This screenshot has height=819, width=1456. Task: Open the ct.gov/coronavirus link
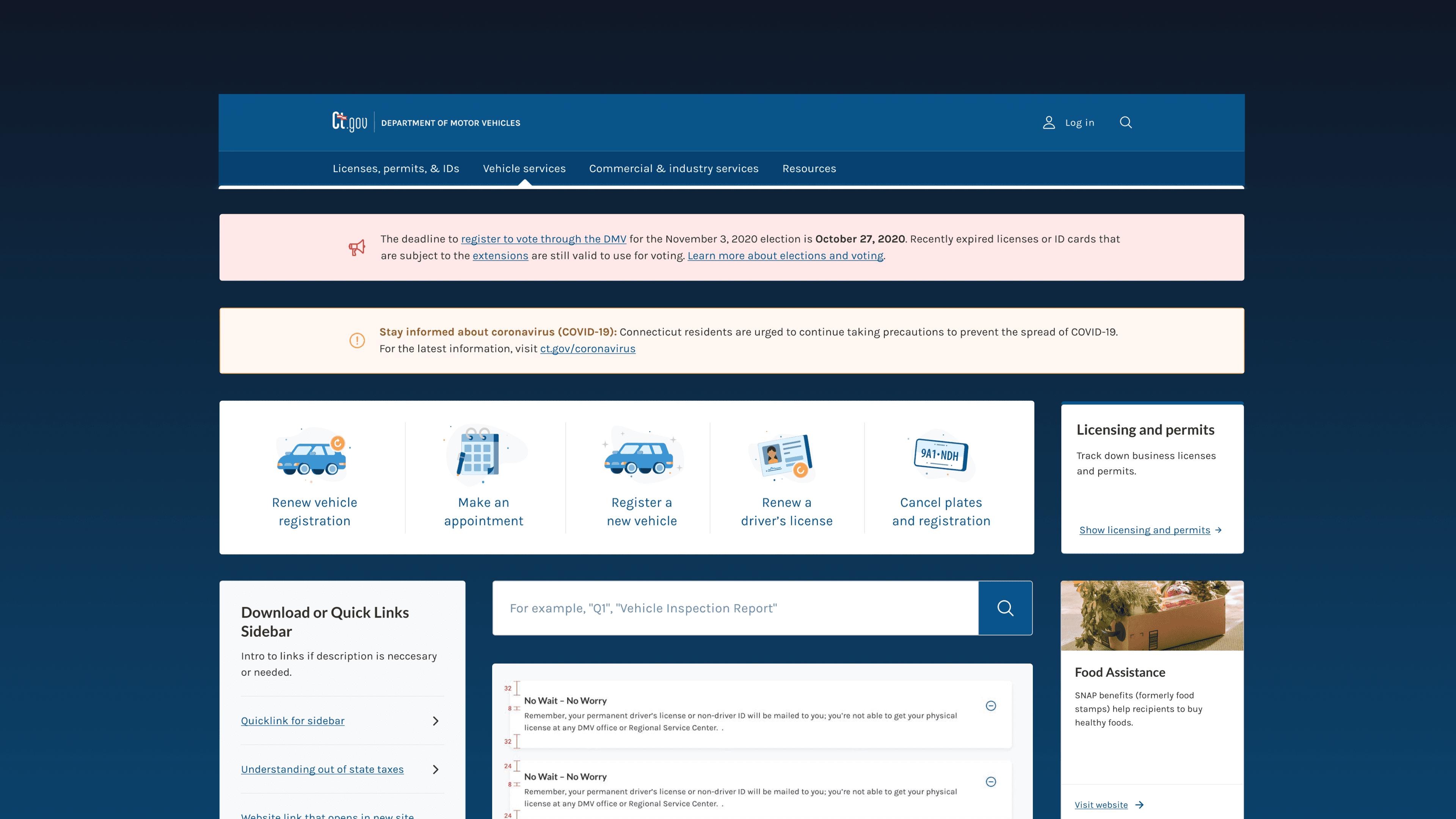(x=587, y=349)
